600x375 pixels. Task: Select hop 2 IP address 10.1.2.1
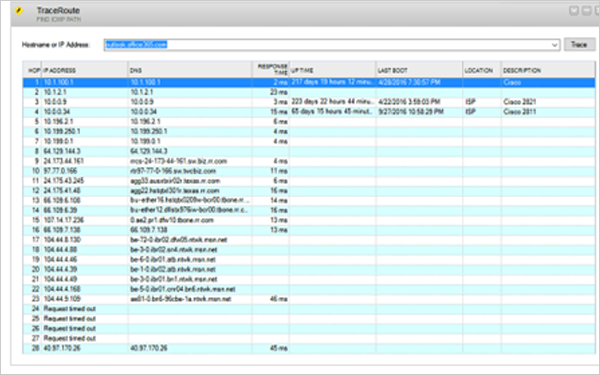pyautogui.click(x=55, y=92)
